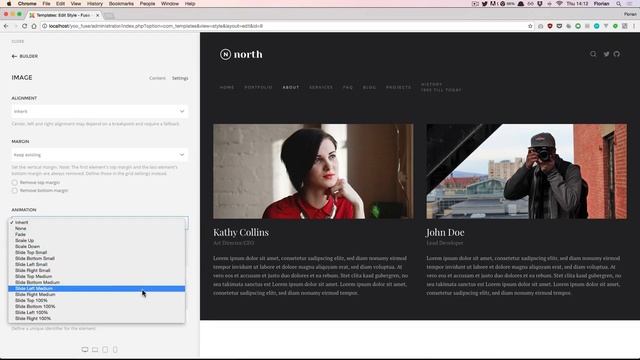Open Twitter icon in macOS menu bar
Viewport: 640px width, 360px height.
pyautogui.click(x=484, y=4)
